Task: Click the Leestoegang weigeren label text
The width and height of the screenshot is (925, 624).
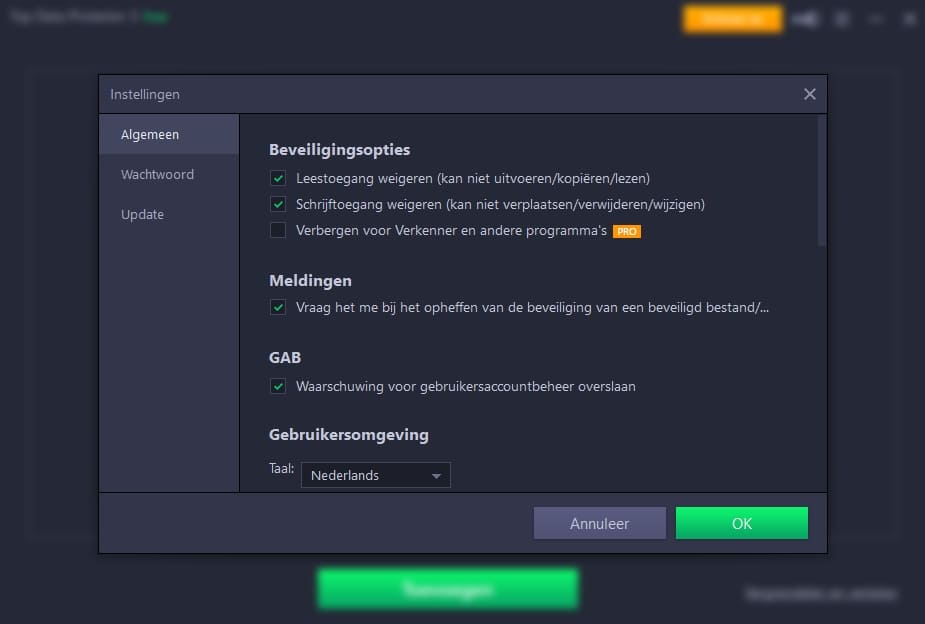Action: [473, 178]
